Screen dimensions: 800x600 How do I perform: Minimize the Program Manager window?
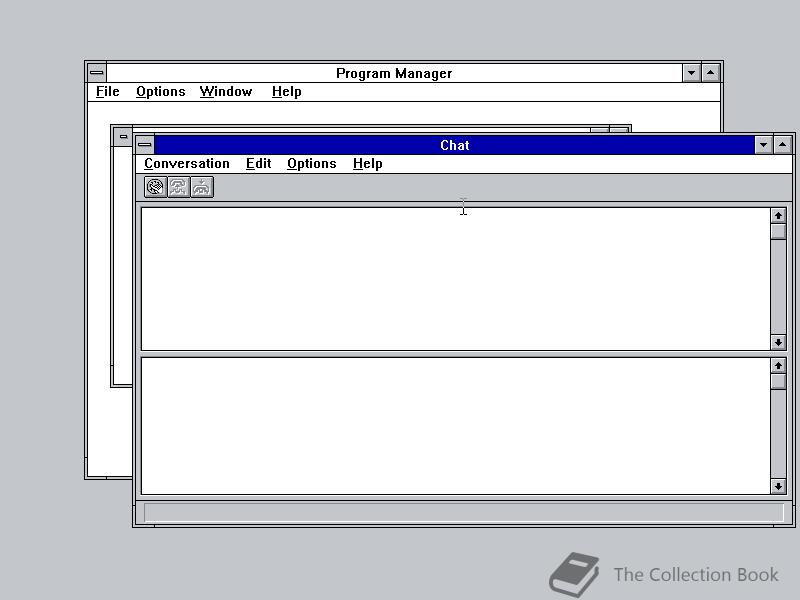point(691,73)
